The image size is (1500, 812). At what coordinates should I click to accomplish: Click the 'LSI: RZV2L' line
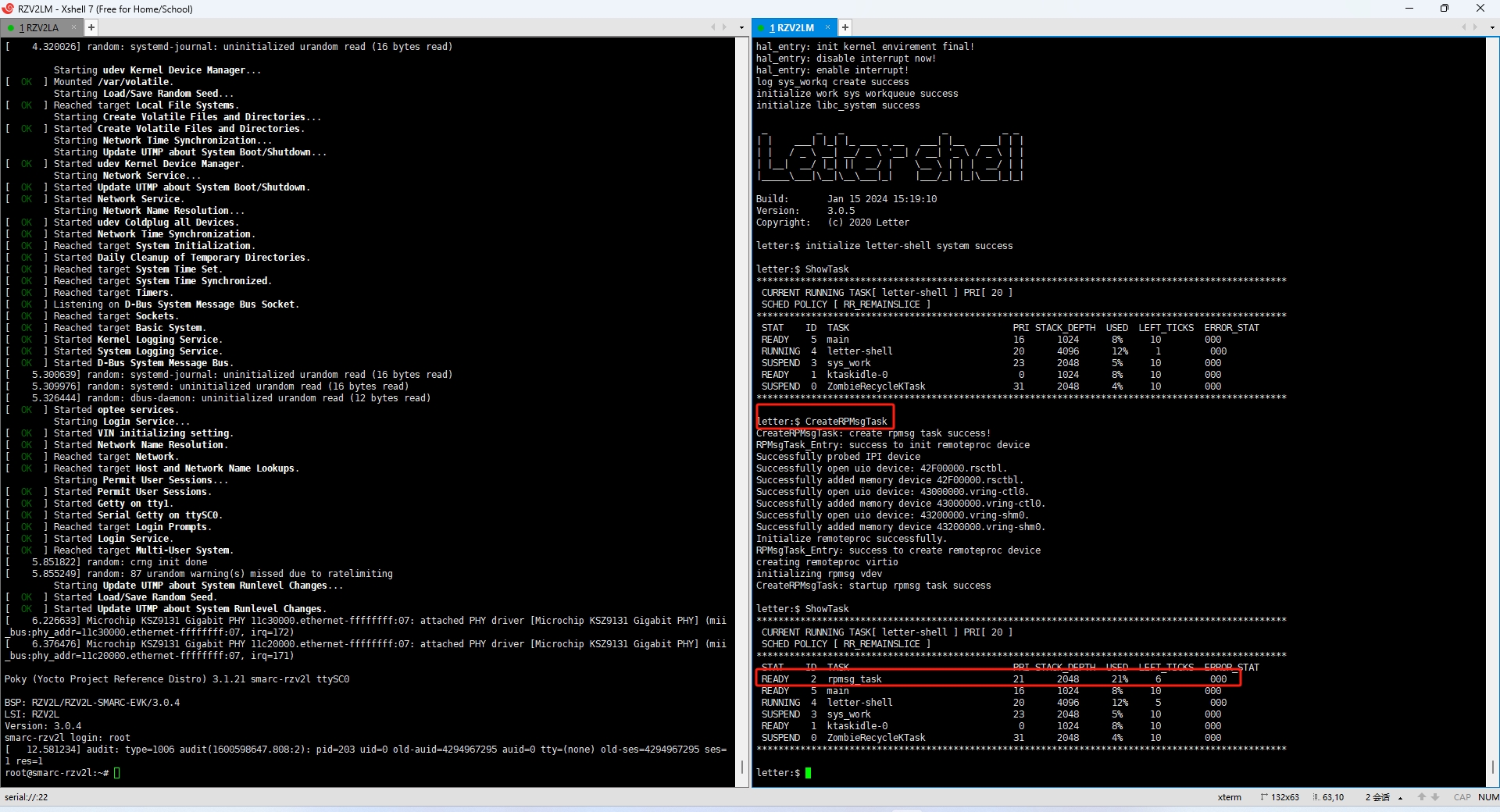pos(32,714)
